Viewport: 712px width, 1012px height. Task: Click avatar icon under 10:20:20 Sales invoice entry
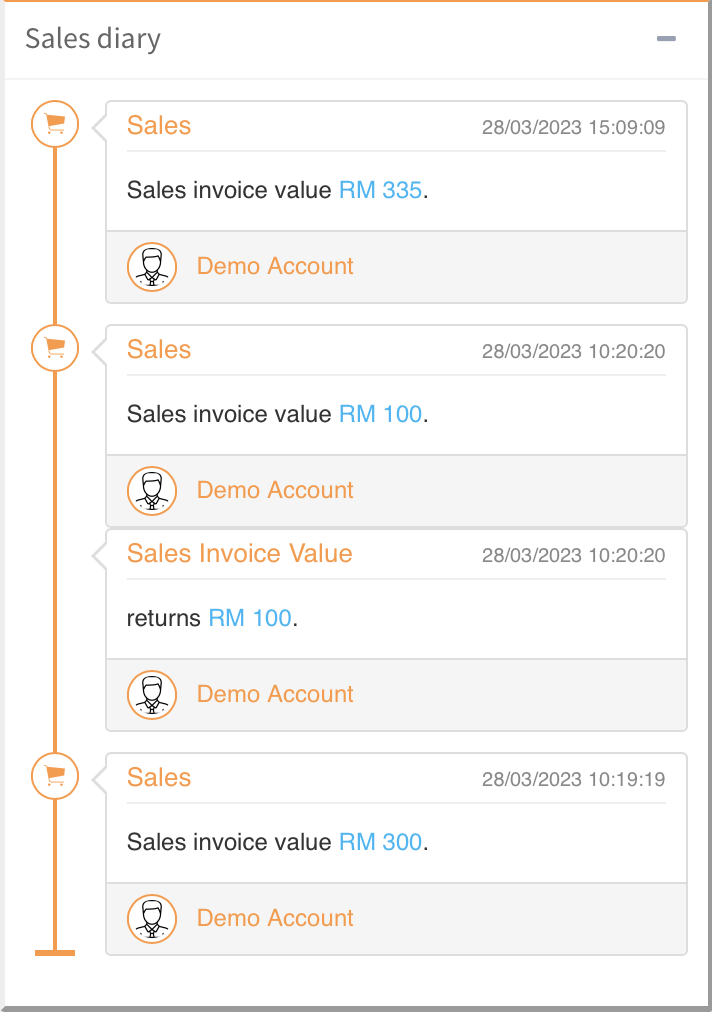click(152, 491)
